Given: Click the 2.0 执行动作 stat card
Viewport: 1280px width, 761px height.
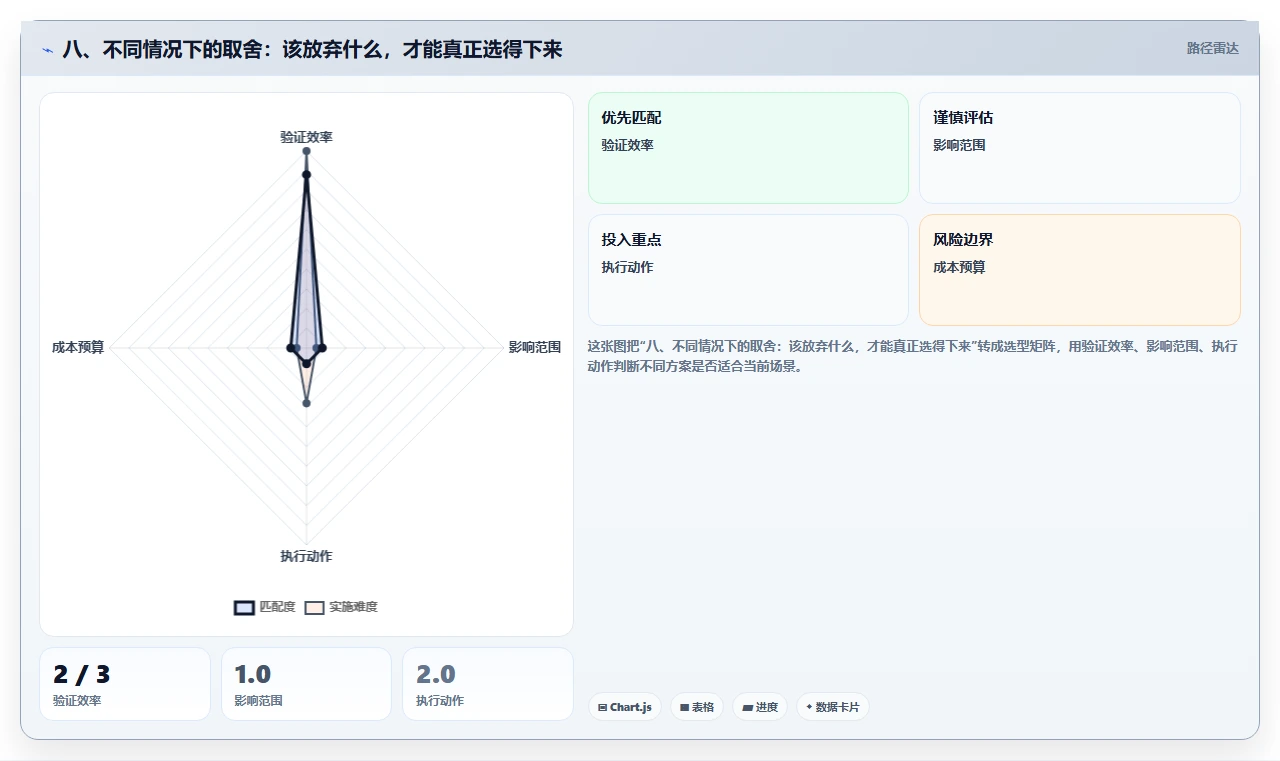Looking at the screenshot, I should (488, 684).
